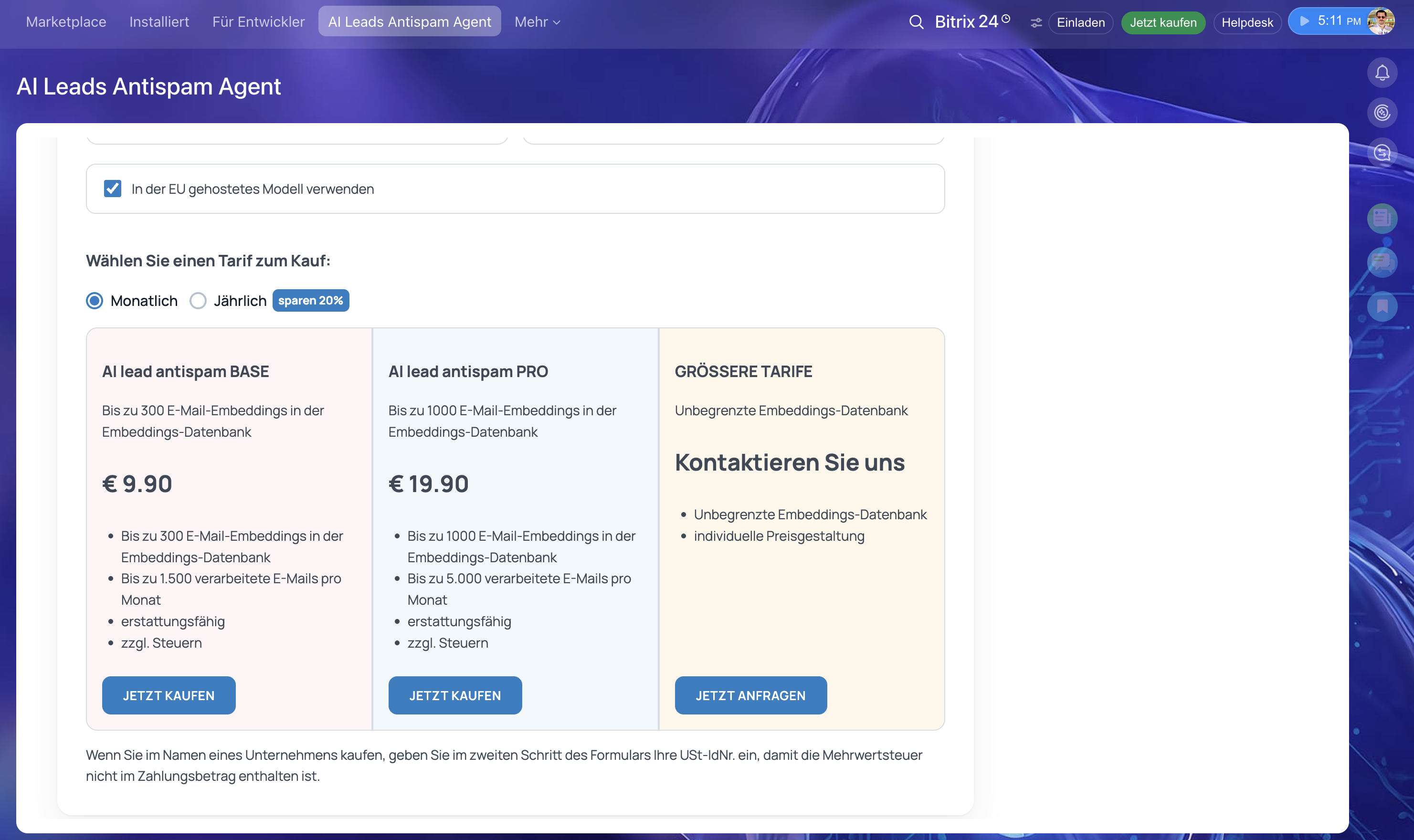
Task: Switch to the Installiert tab
Action: [159, 21]
